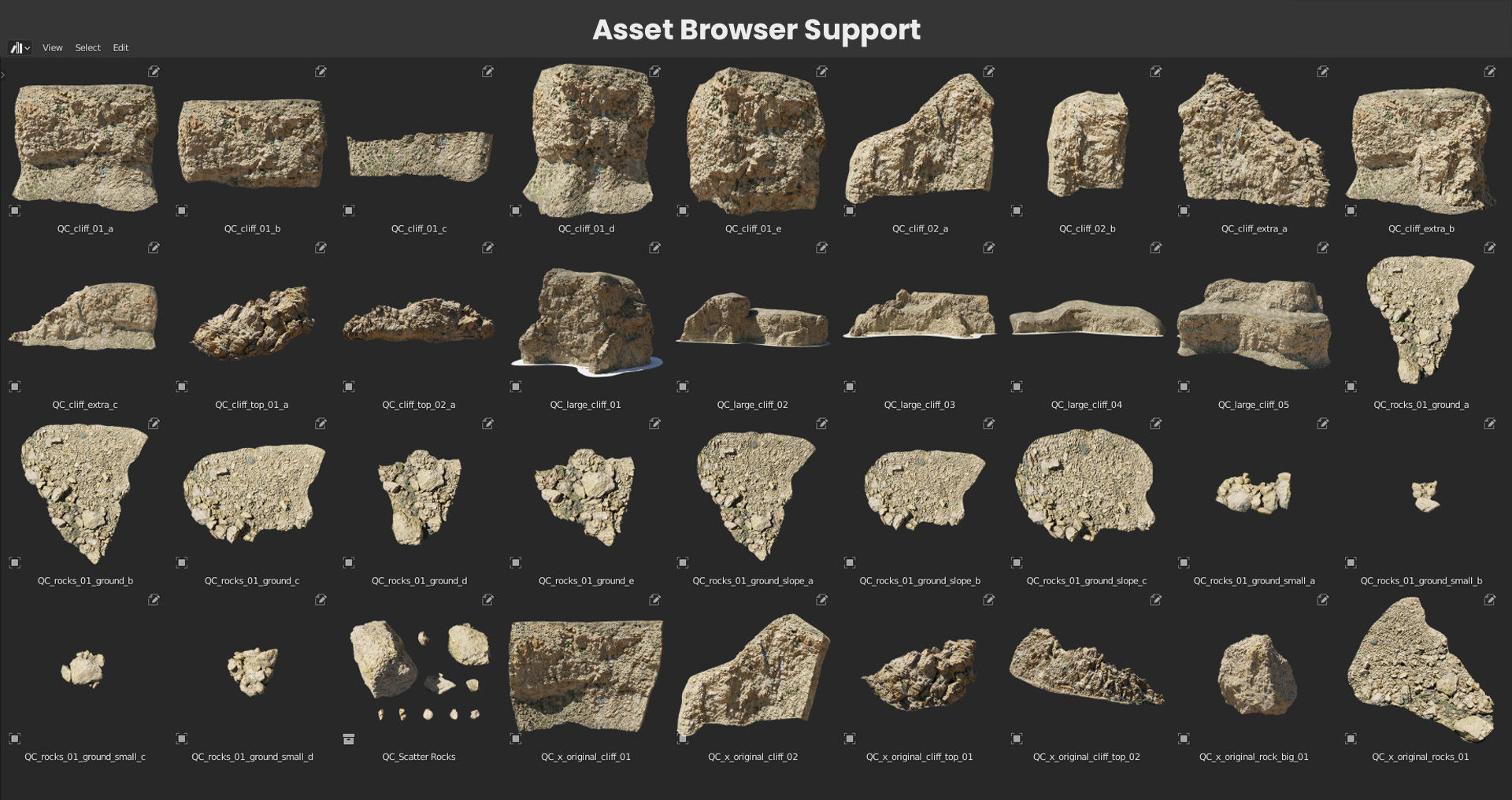Select the QC_rocks_01_ground_small_b thumbnail
This screenshot has width=1512, height=800.
pos(1425,495)
